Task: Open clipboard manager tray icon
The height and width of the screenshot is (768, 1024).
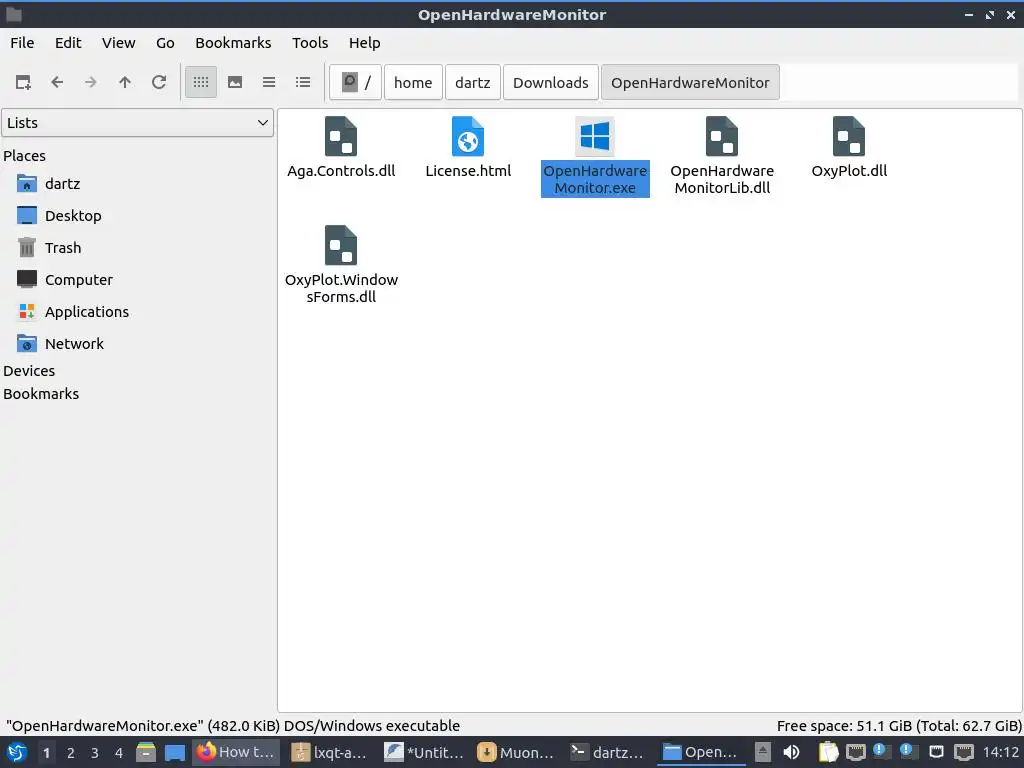Action: point(827,752)
